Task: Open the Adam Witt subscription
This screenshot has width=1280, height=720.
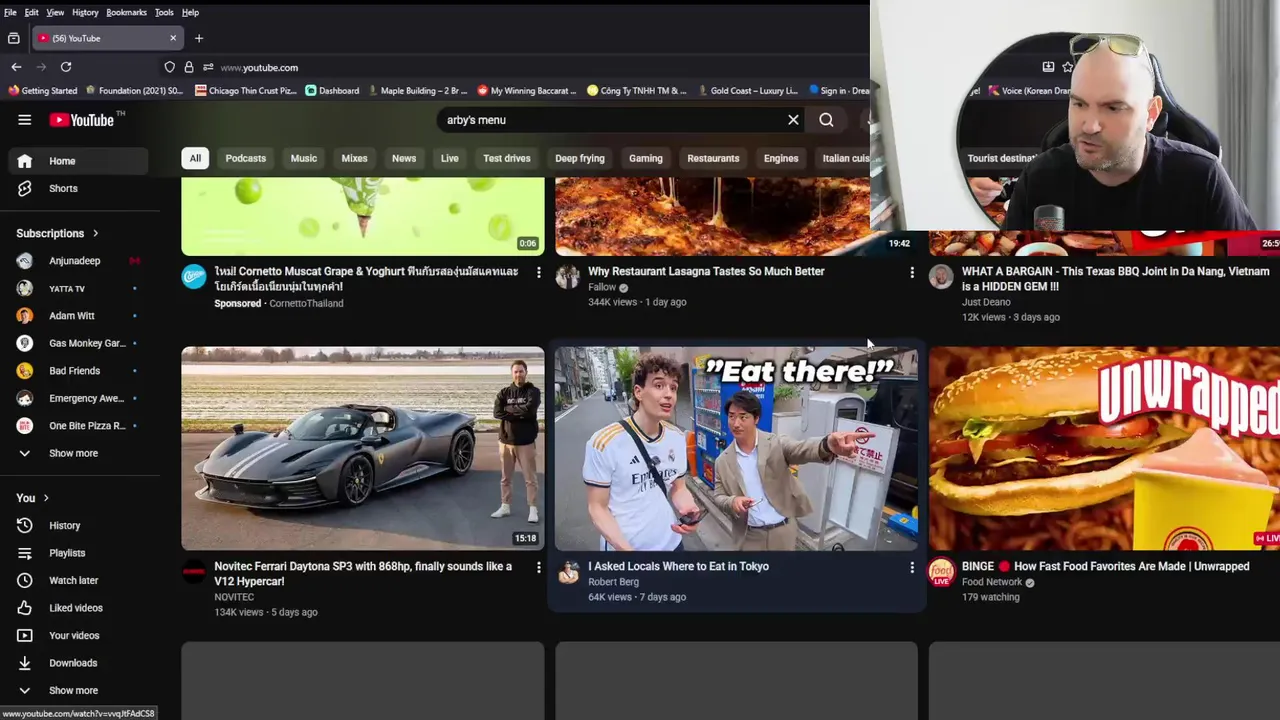Action: click(x=78, y=316)
